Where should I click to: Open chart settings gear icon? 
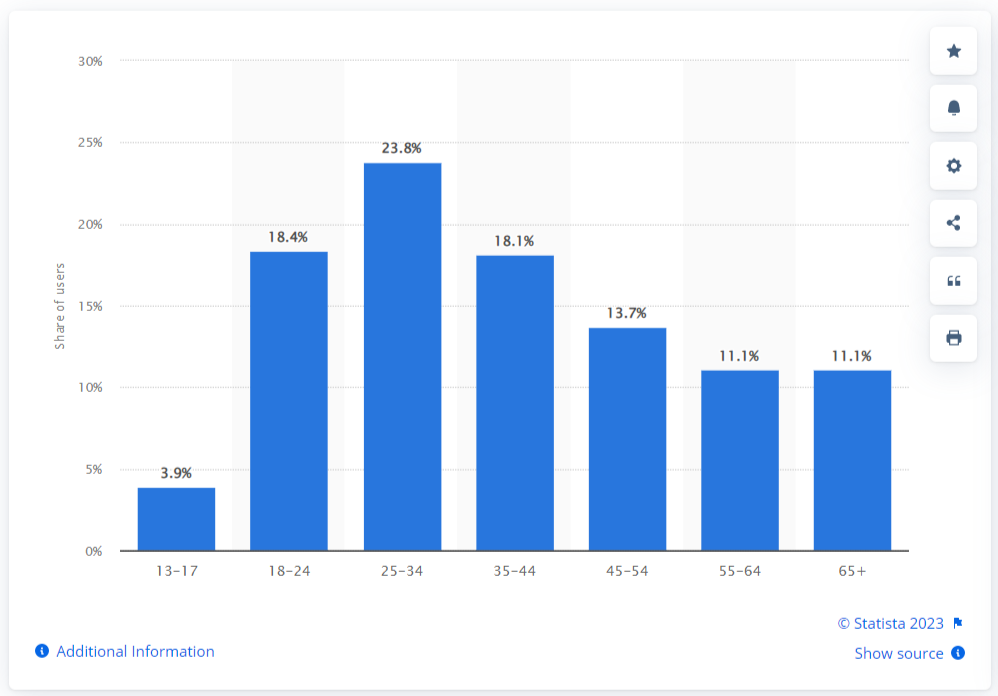pyautogui.click(x=953, y=166)
